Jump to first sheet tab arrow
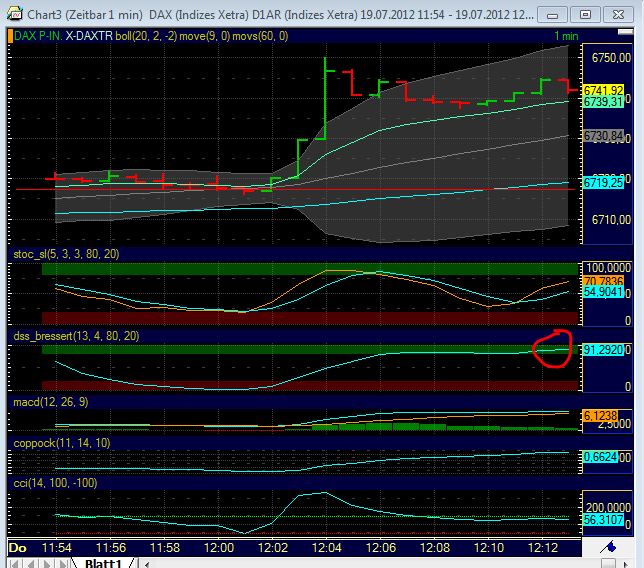The width and height of the screenshot is (644, 568). coord(14,563)
